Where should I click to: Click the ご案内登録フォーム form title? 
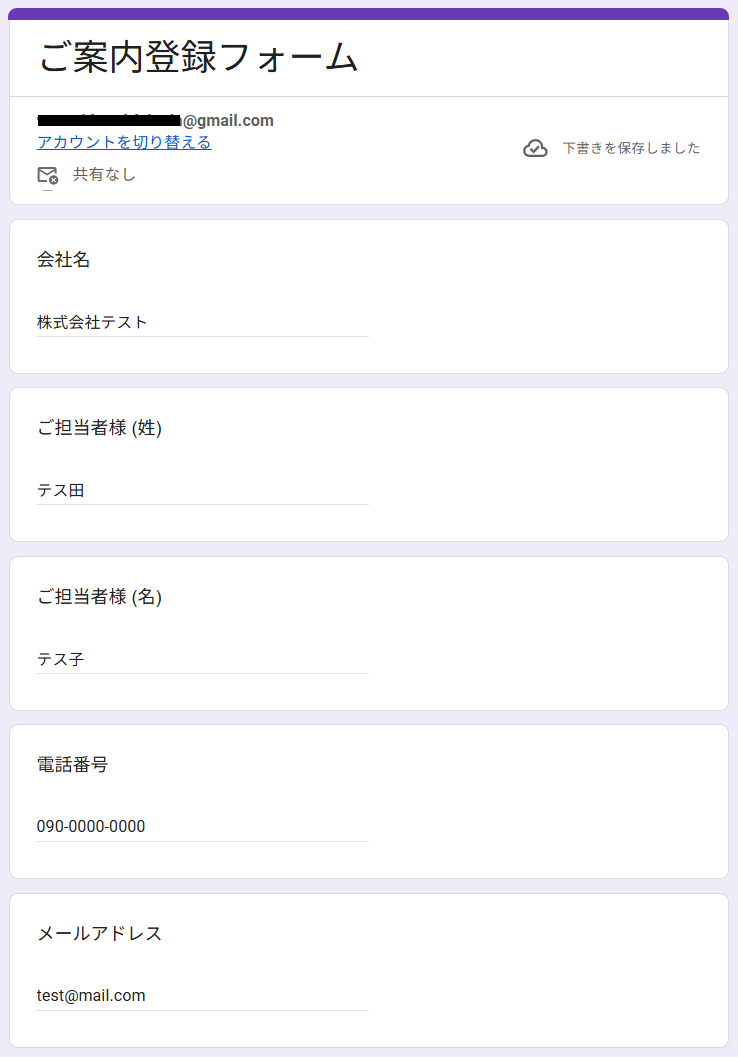[198, 58]
